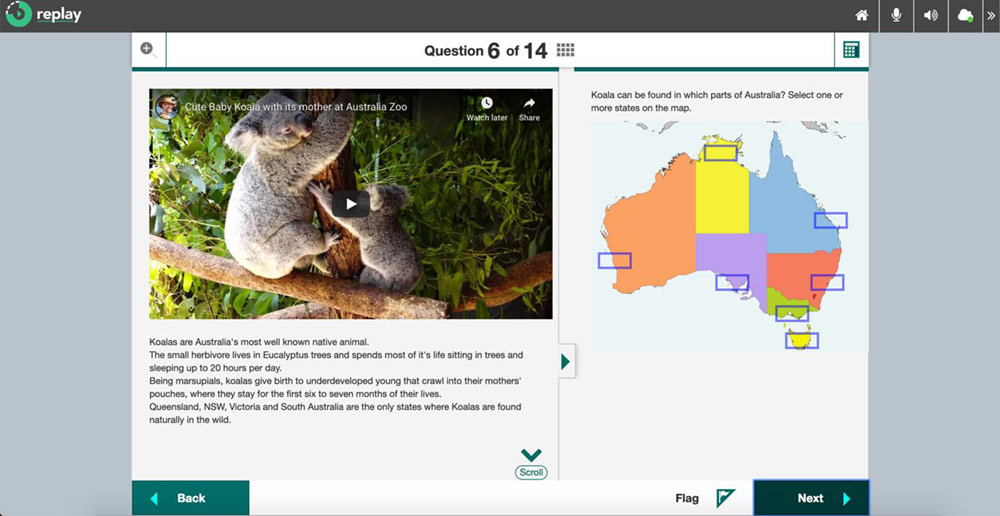The height and width of the screenshot is (516, 1000).
Task: Go to the home icon
Action: 862,15
